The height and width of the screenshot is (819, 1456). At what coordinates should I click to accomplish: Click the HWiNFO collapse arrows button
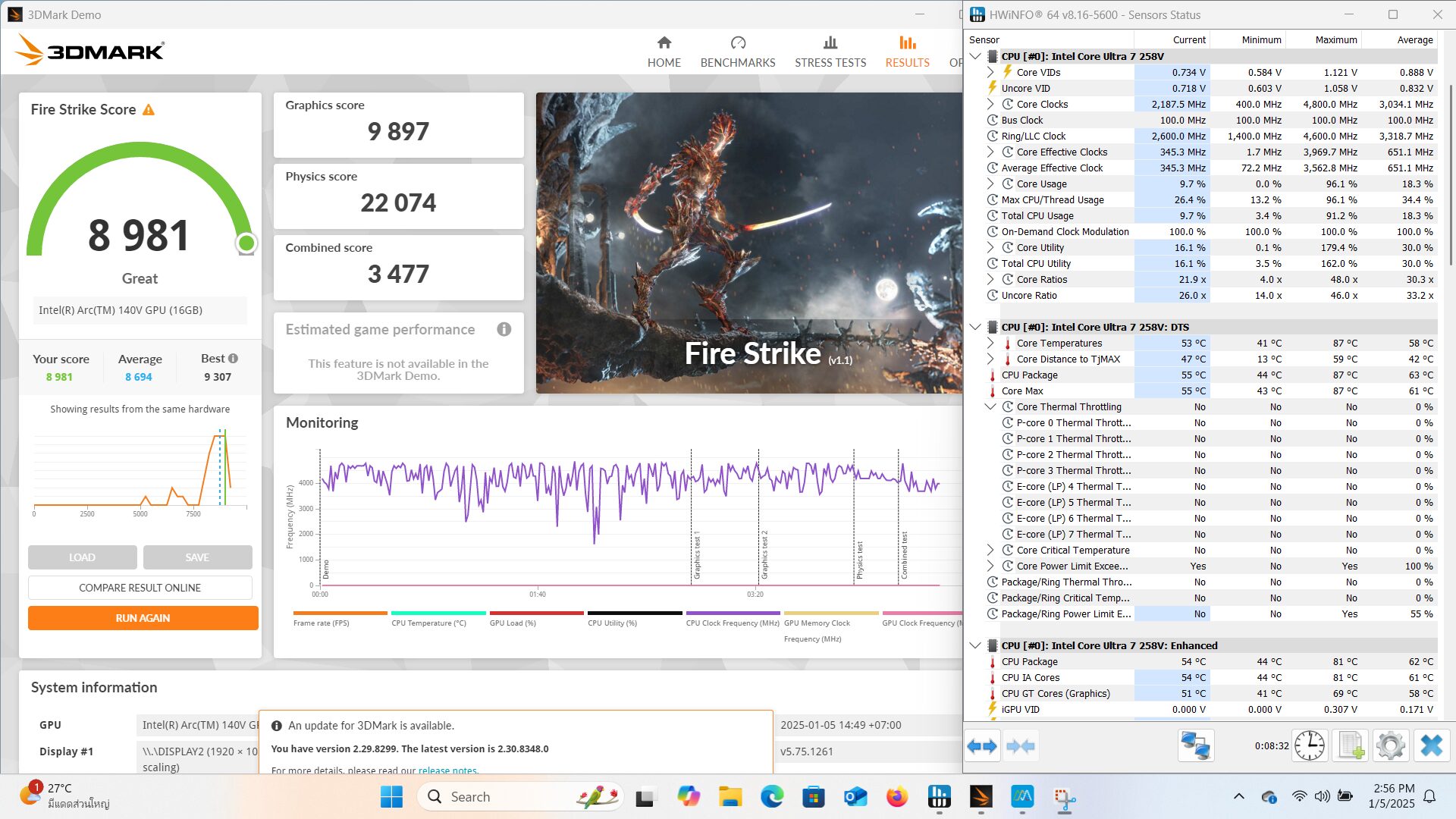(x=1020, y=746)
